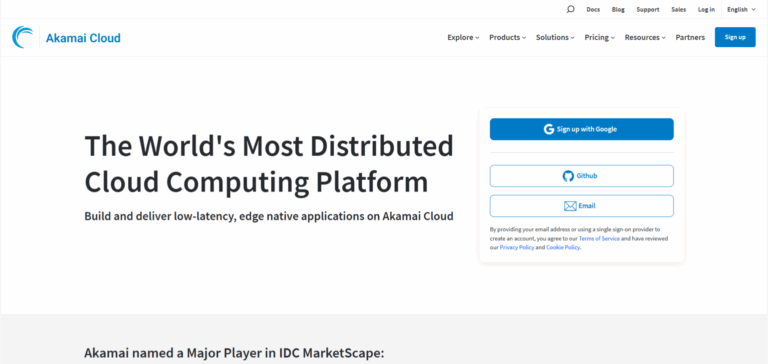Click the subtitle 'Build and deliver low-latency'
The width and height of the screenshot is (768, 364).
(x=269, y=216)
